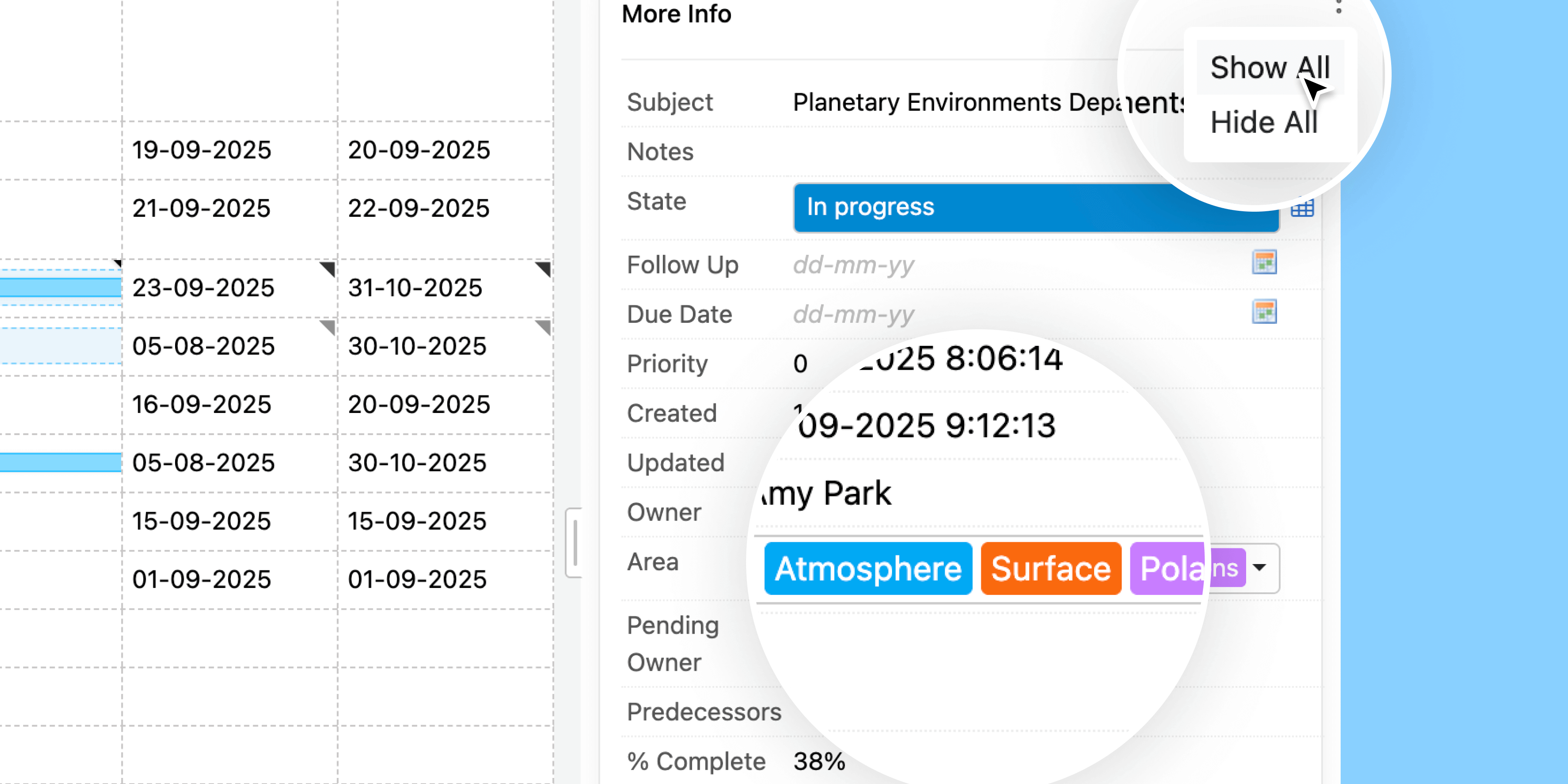Click the panel splitter handle
This screenshot has height=784, width=1568.
[x=574, y=542]
